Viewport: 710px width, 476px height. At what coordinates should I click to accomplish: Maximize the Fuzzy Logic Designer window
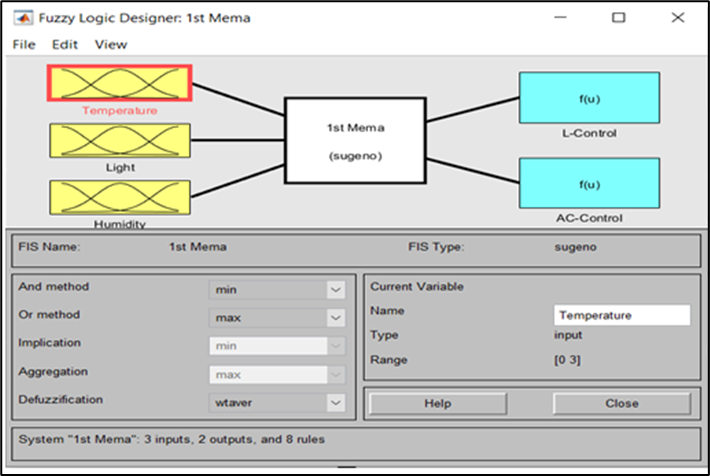(x=619, y=18)
